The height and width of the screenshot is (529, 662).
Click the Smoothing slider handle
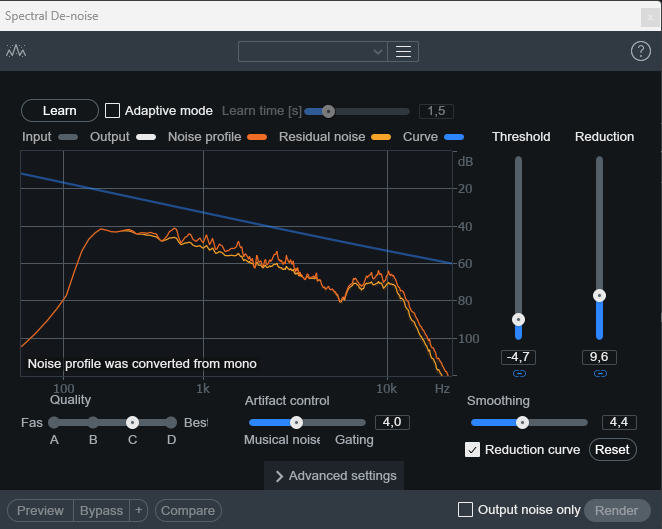pyautogui.click(x=522, y=422)
